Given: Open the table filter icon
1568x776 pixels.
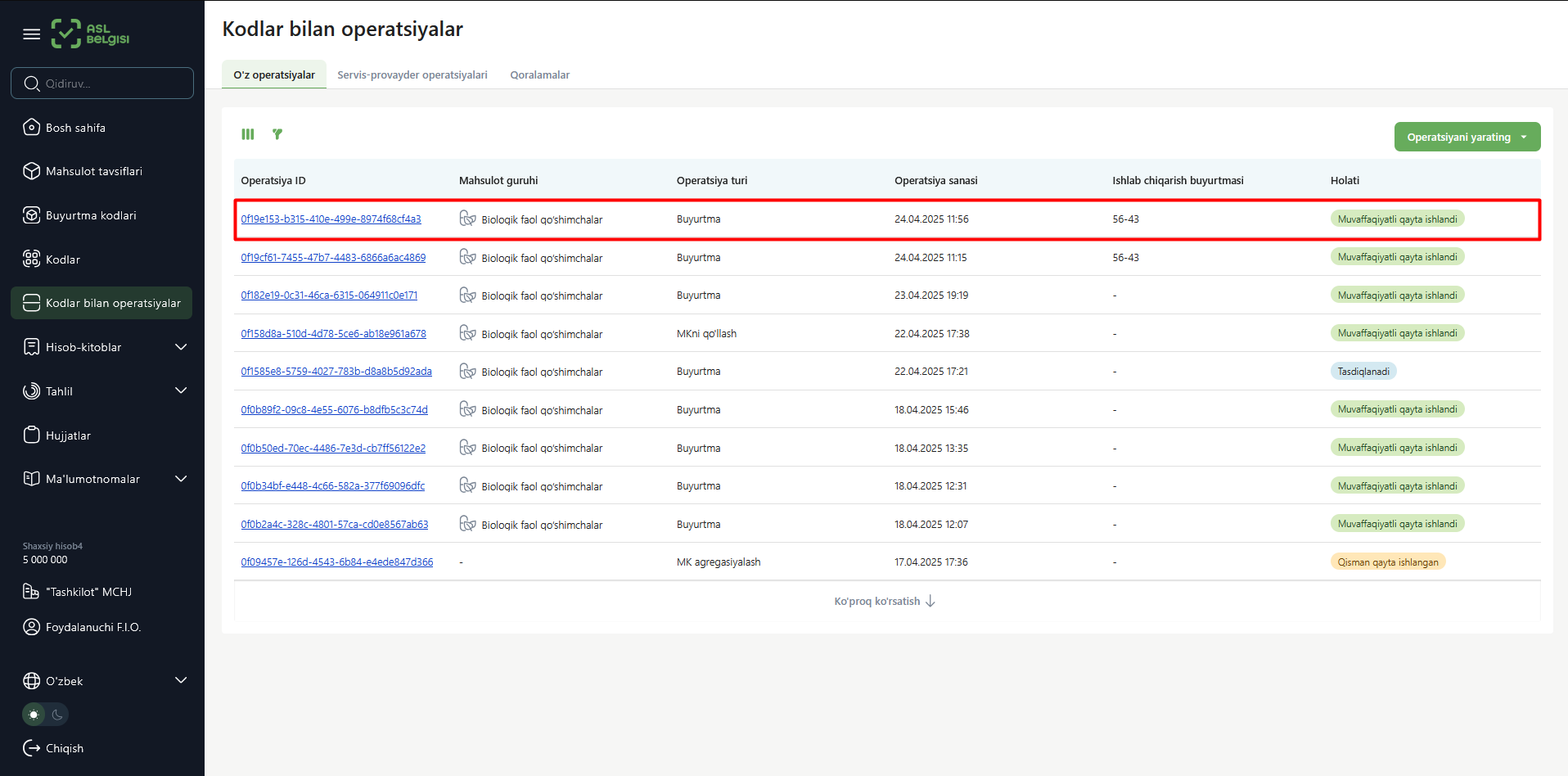Looking at the screenshot, I should (277, 134).
